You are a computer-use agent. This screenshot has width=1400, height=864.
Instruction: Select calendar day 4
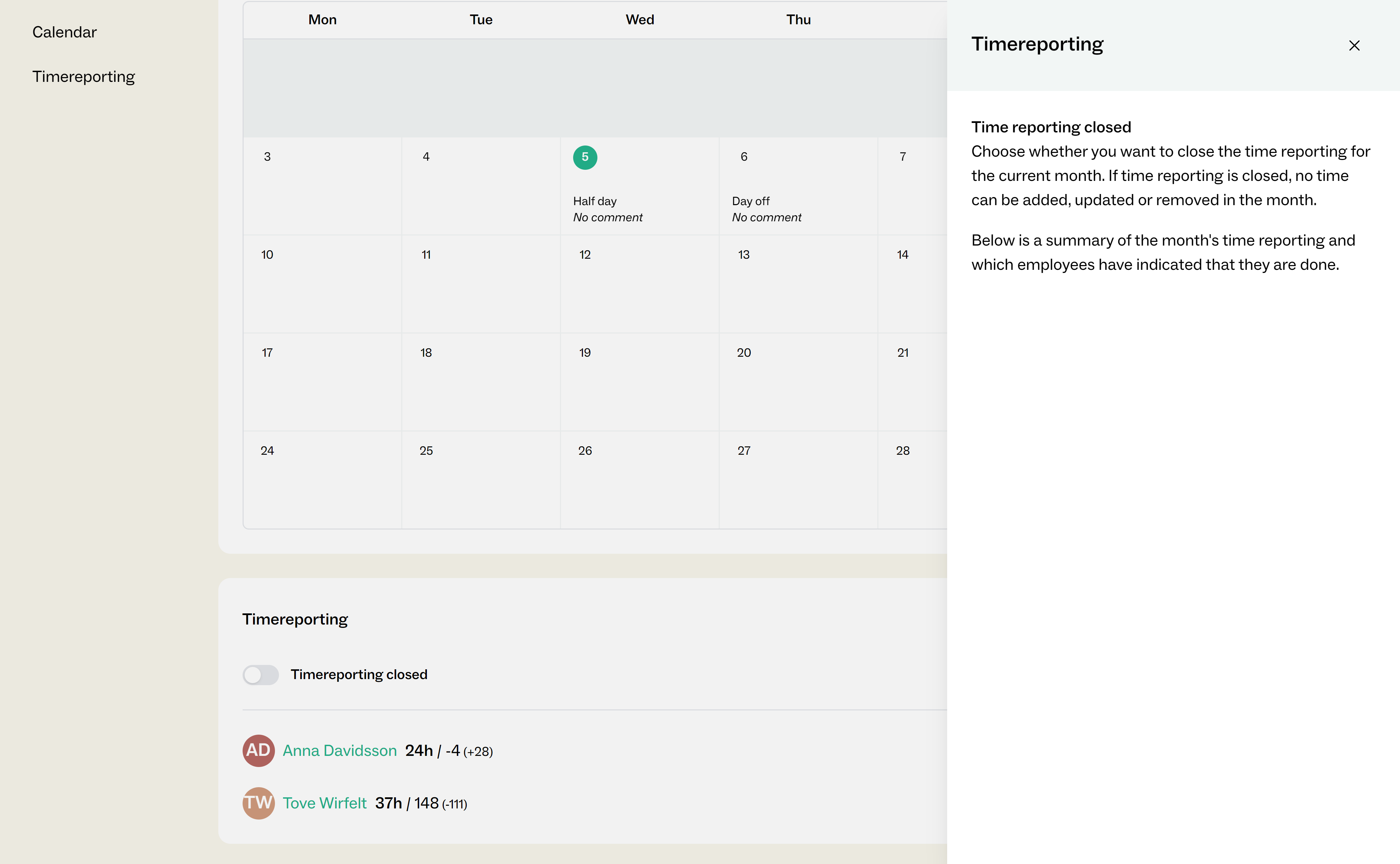click(426, 157)
